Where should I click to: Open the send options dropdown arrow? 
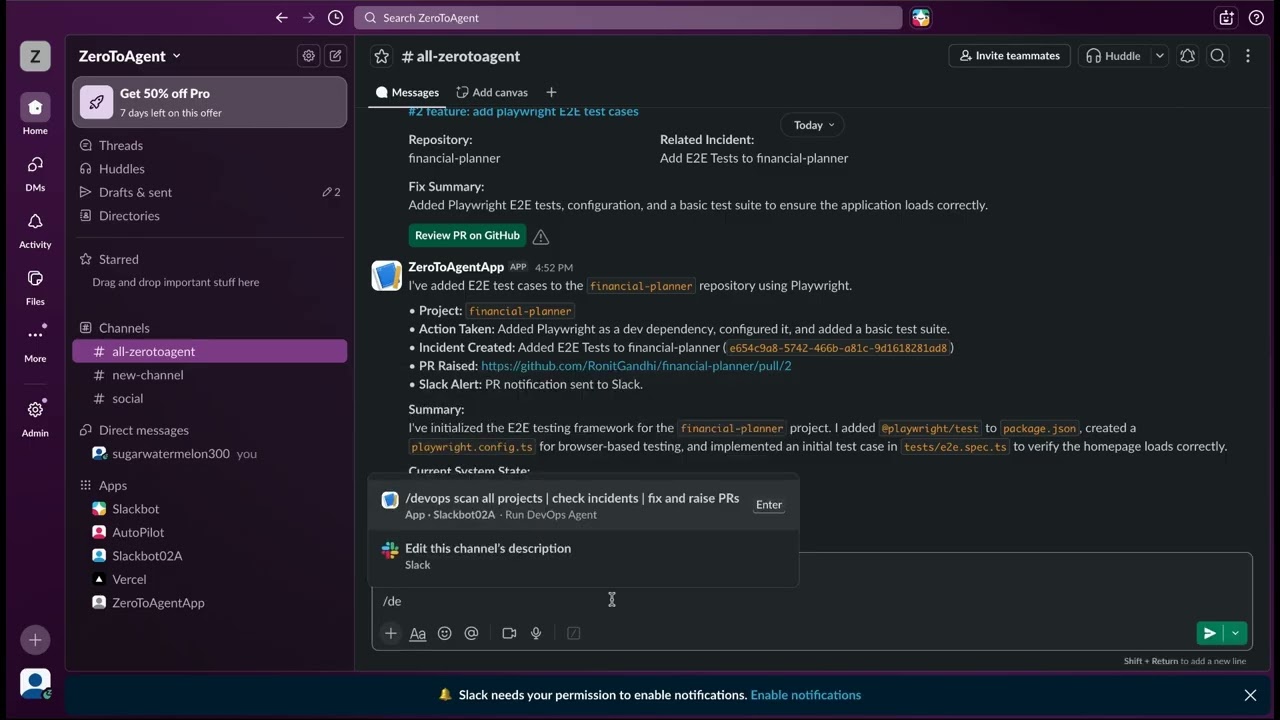(x=1236, y=633)
